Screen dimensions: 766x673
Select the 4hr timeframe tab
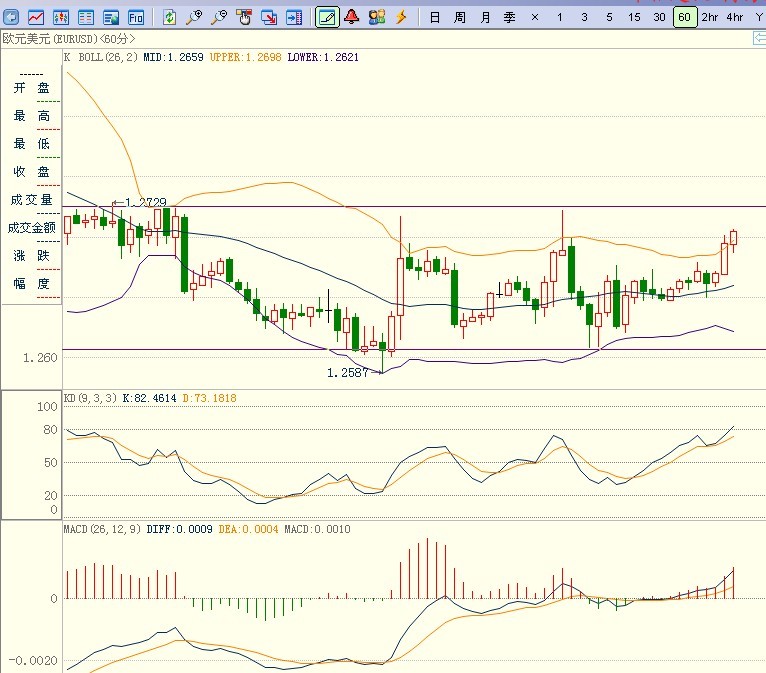[x=735, y=17]
